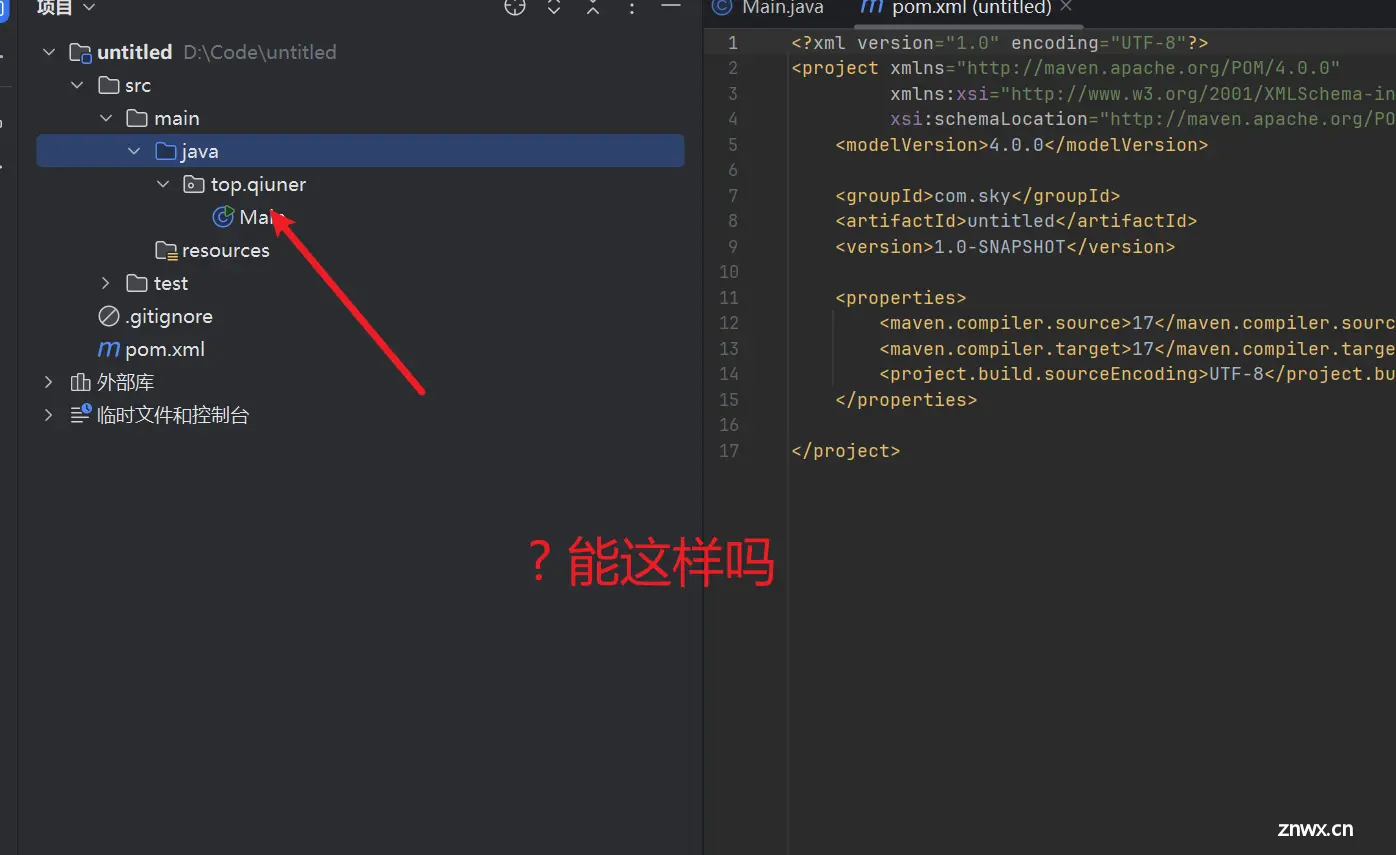Expand the 外部库 node
Image resolution: width=1396 pixels, height=855 pixels.
49,382
